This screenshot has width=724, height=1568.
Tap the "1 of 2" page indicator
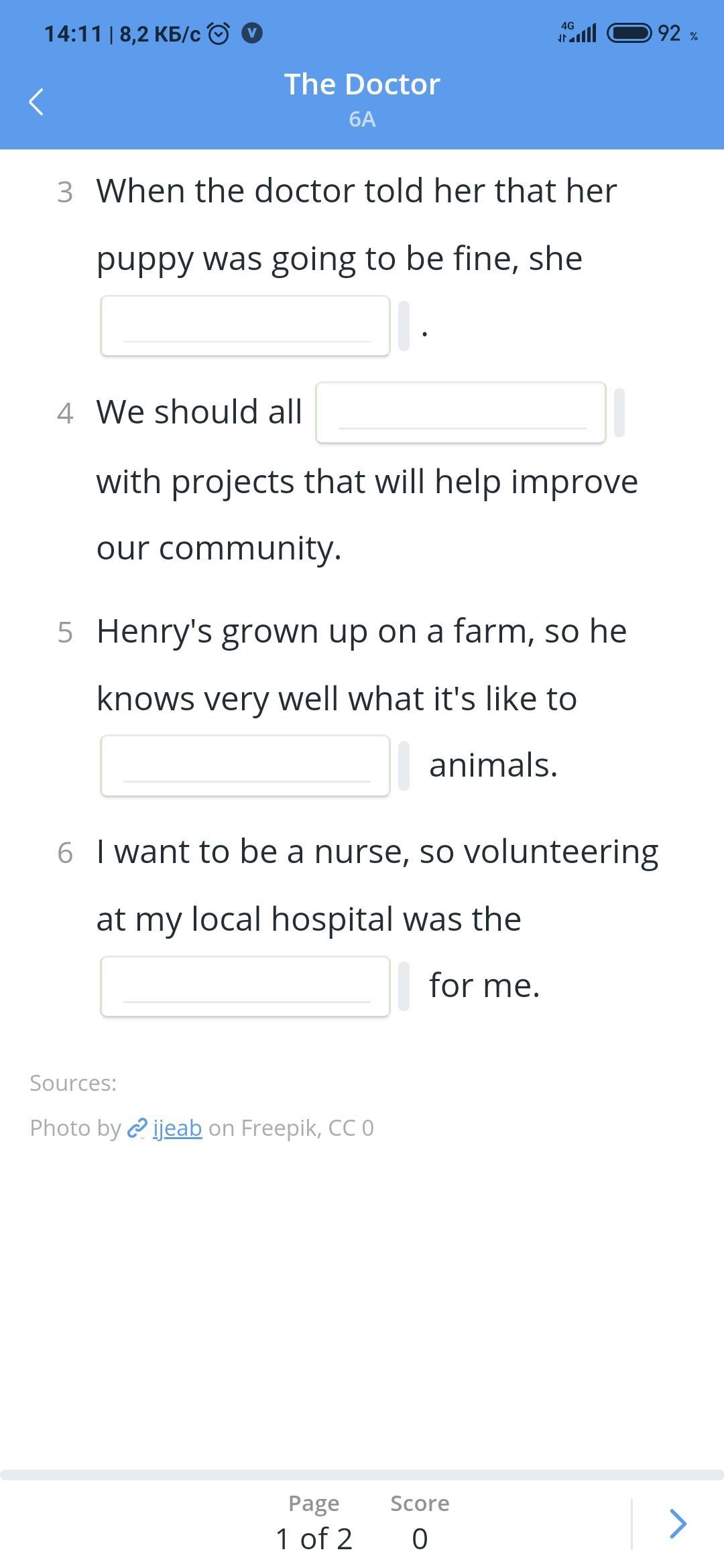click(314, 1539)
